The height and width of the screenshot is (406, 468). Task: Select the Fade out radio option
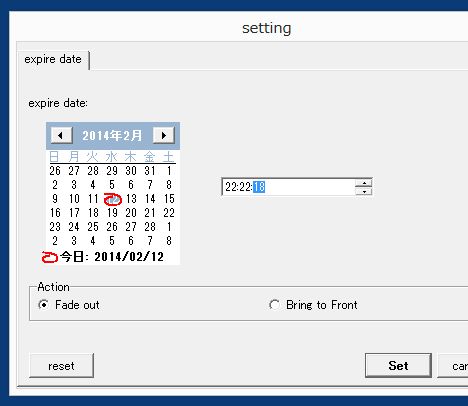click(43, 305)
